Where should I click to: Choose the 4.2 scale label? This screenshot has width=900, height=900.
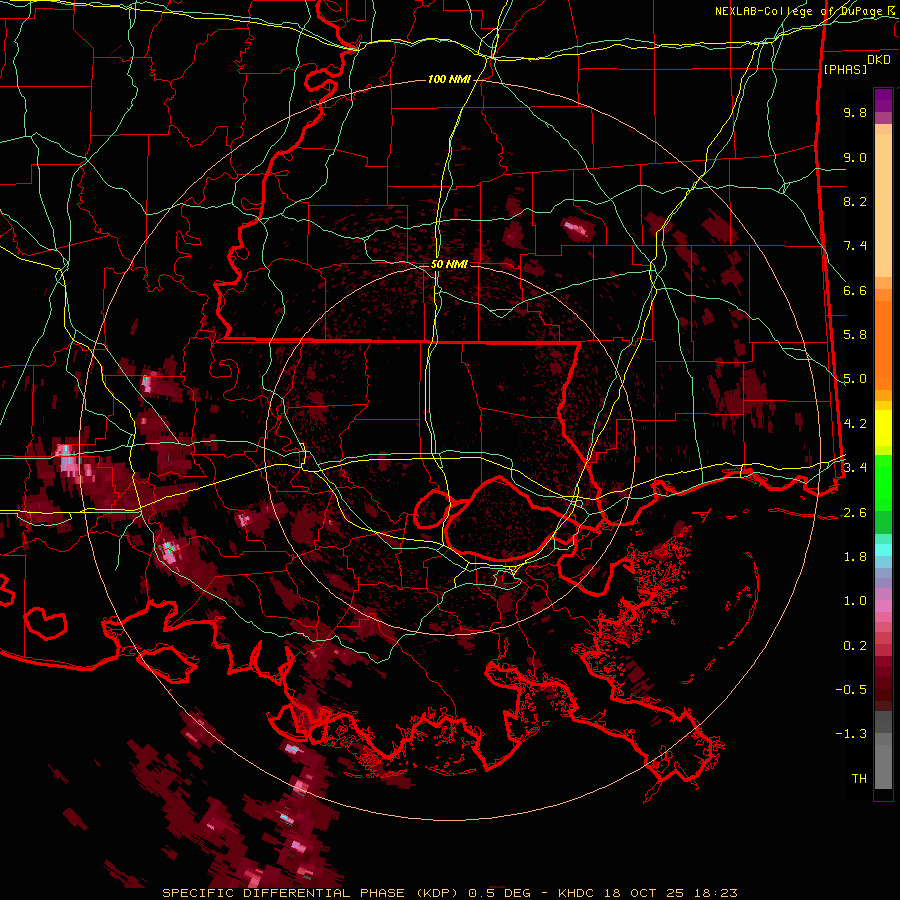click(x=855, y=424)
